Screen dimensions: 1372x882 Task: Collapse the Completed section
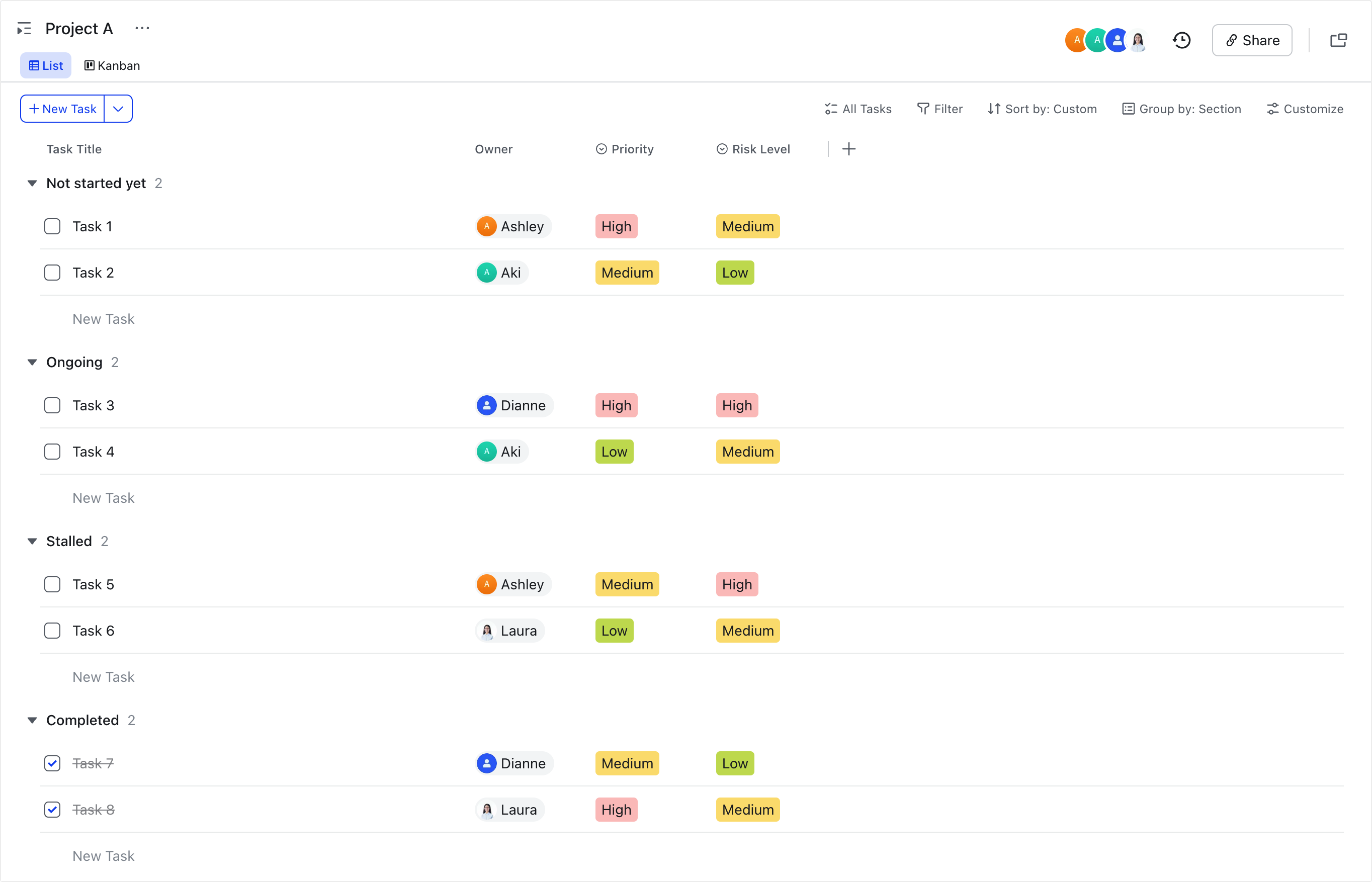[x=32, y=720]
